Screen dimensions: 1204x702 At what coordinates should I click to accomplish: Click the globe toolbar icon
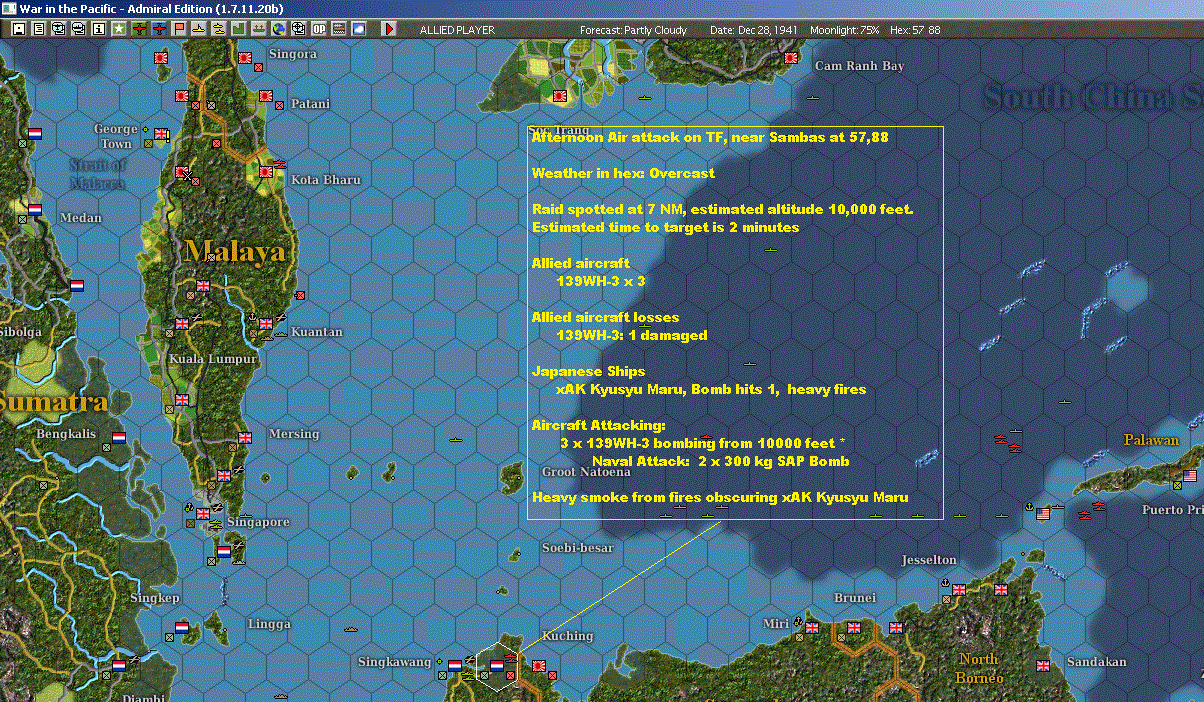coord(279,29)
